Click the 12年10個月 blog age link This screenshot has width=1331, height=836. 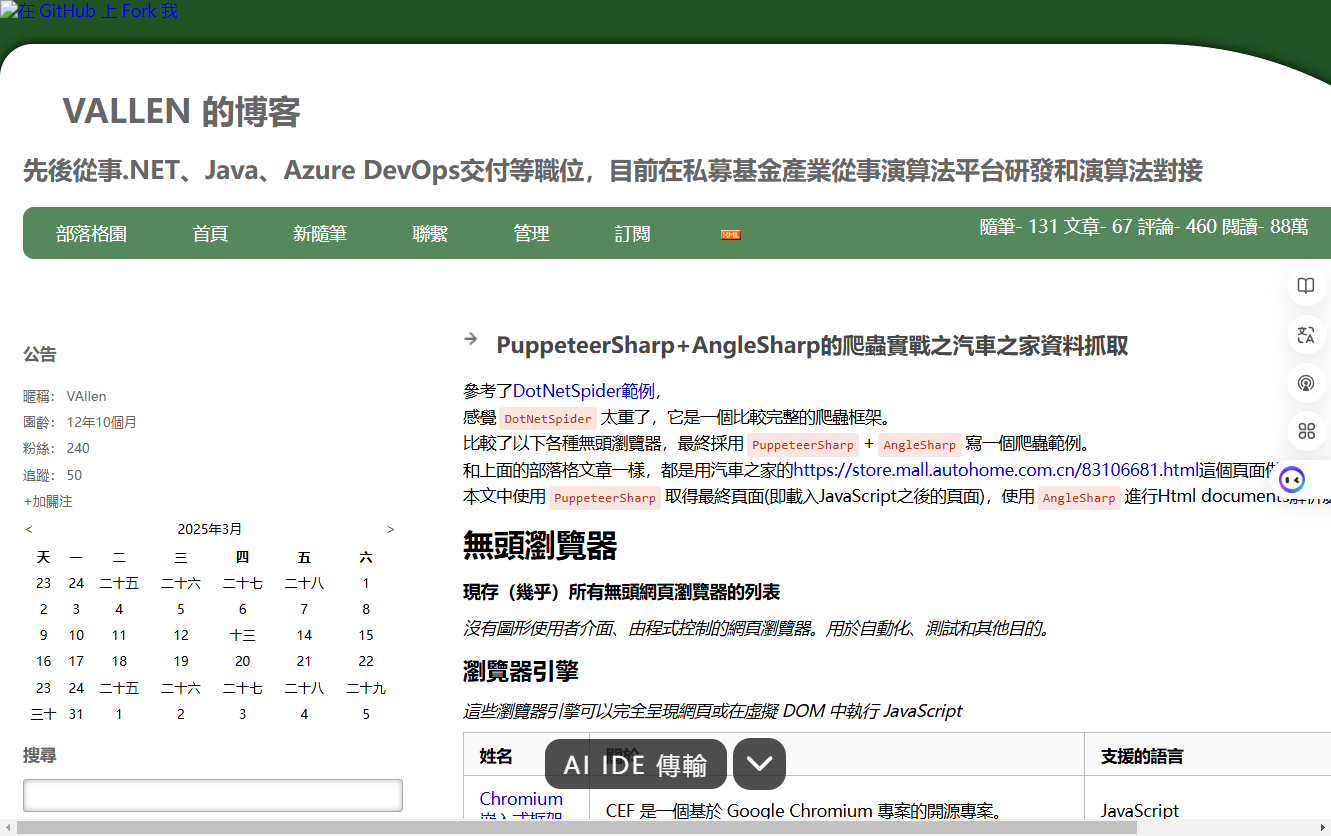(x=101, y=422)
